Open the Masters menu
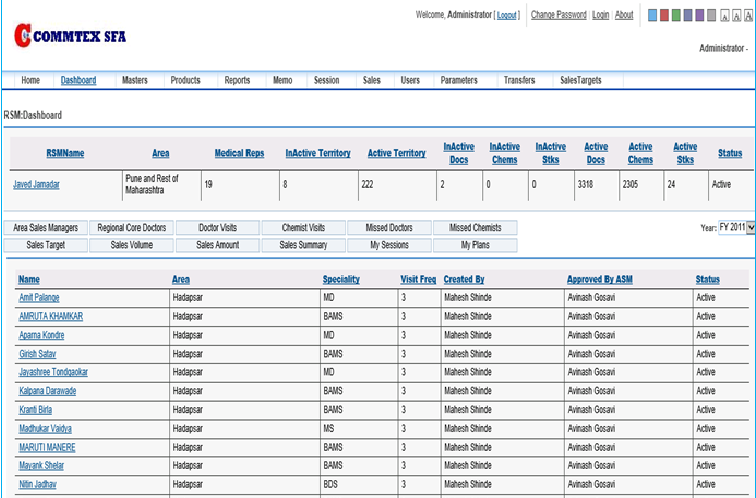This screenshot has width=756, height=498. pos(134,80)
